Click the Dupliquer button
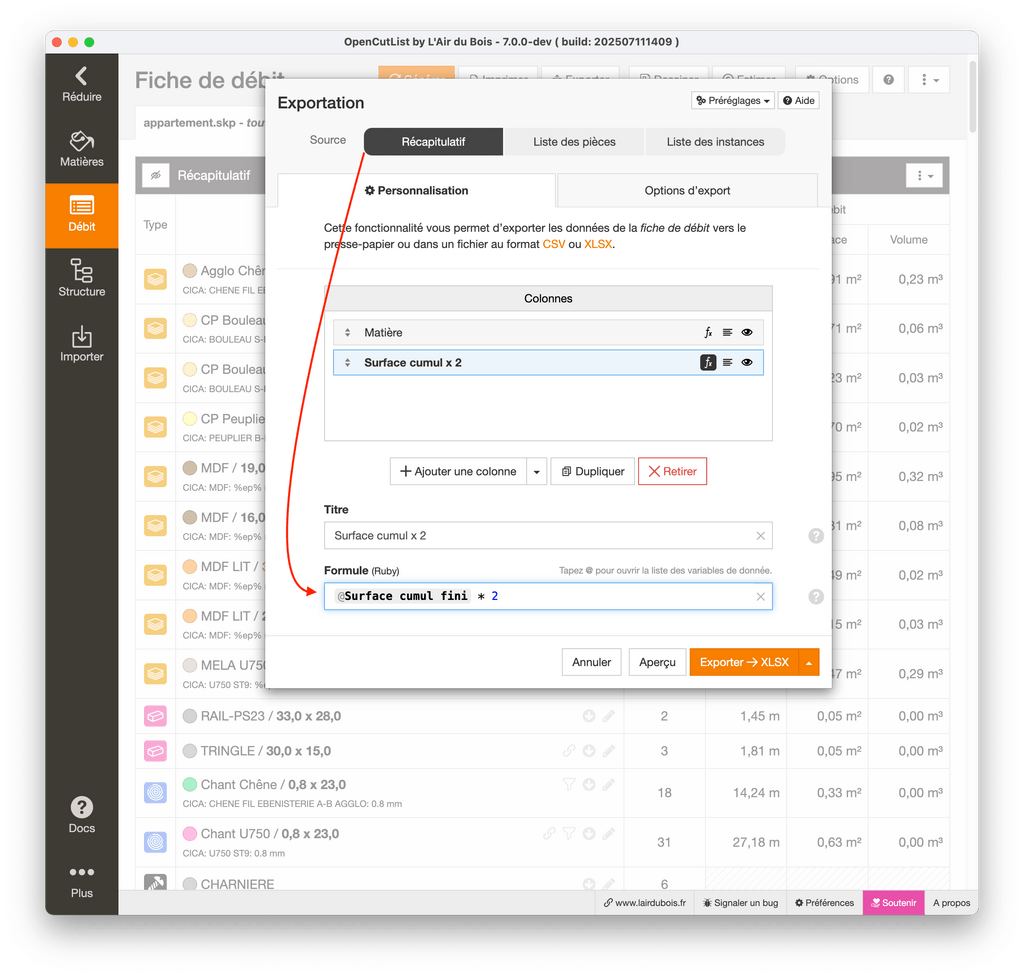 pos(593,472)
